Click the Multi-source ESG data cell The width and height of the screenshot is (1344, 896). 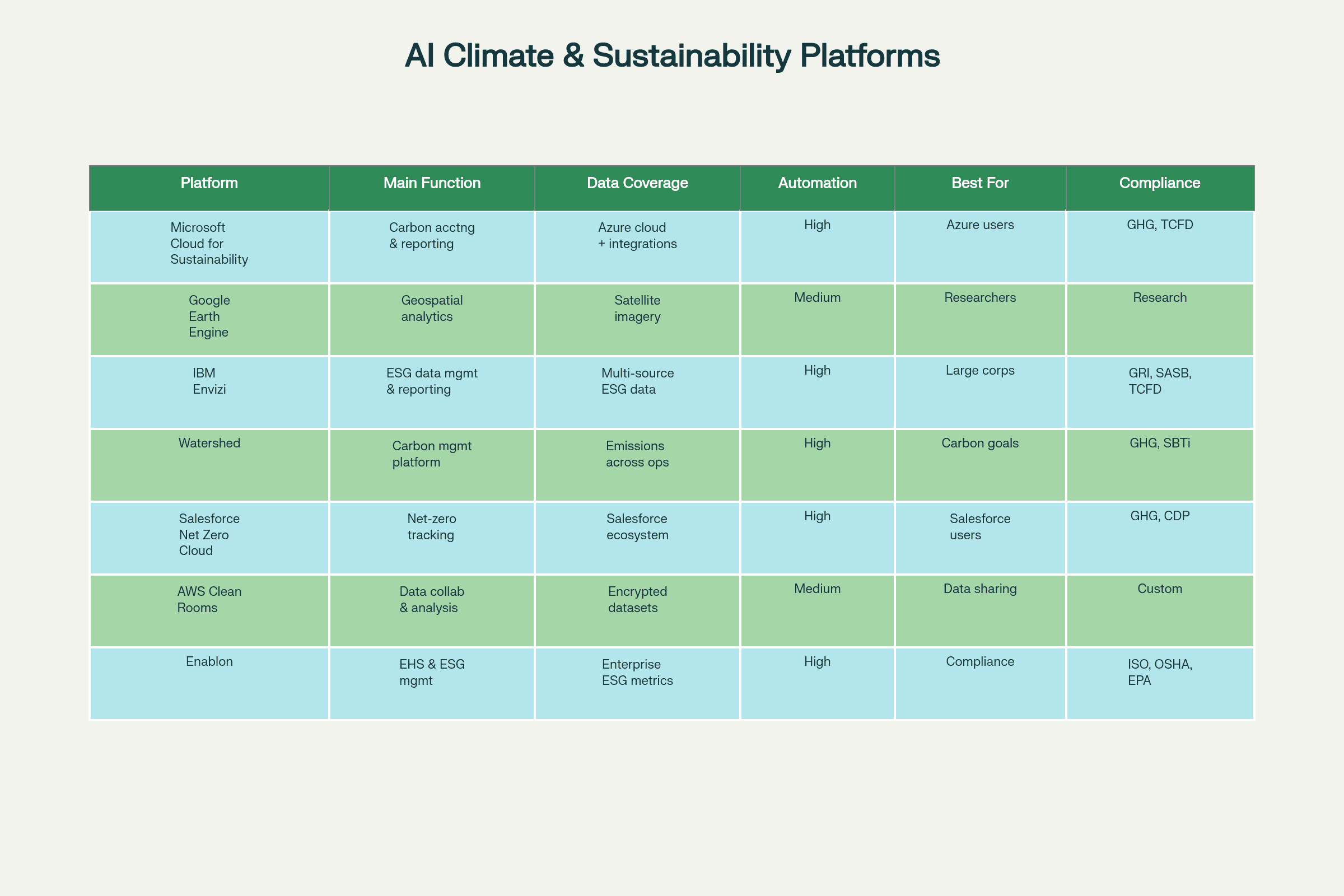click(638, 393)
